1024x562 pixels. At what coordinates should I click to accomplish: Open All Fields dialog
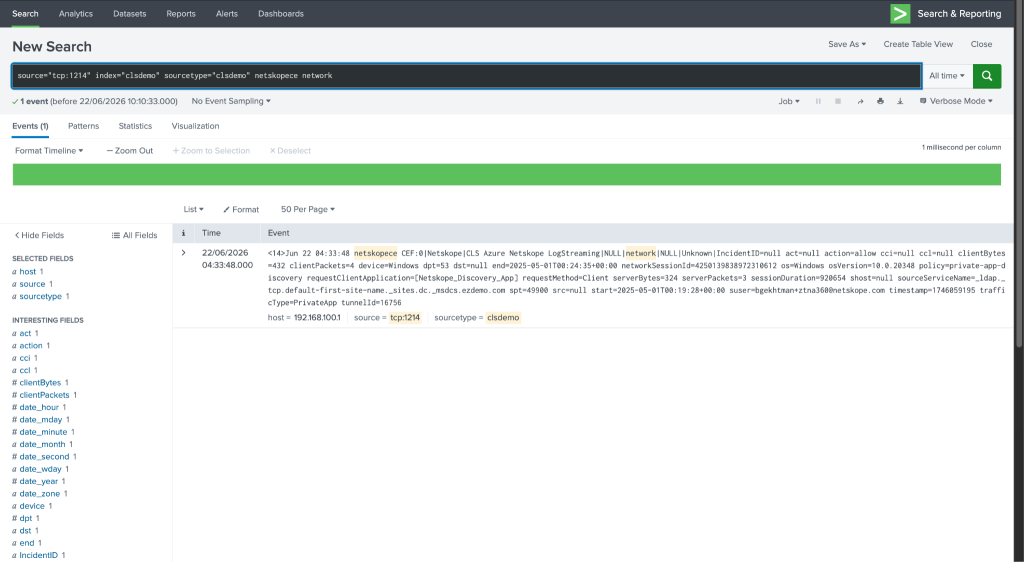tap(135, 236)
